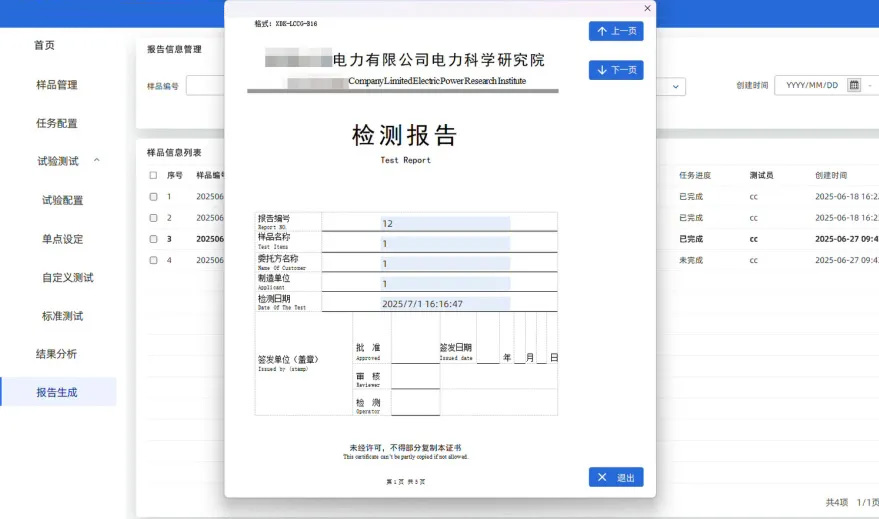
Task: Click the 未完成 status in row 4
Action: pyautogui.click(x=691, y=260)
